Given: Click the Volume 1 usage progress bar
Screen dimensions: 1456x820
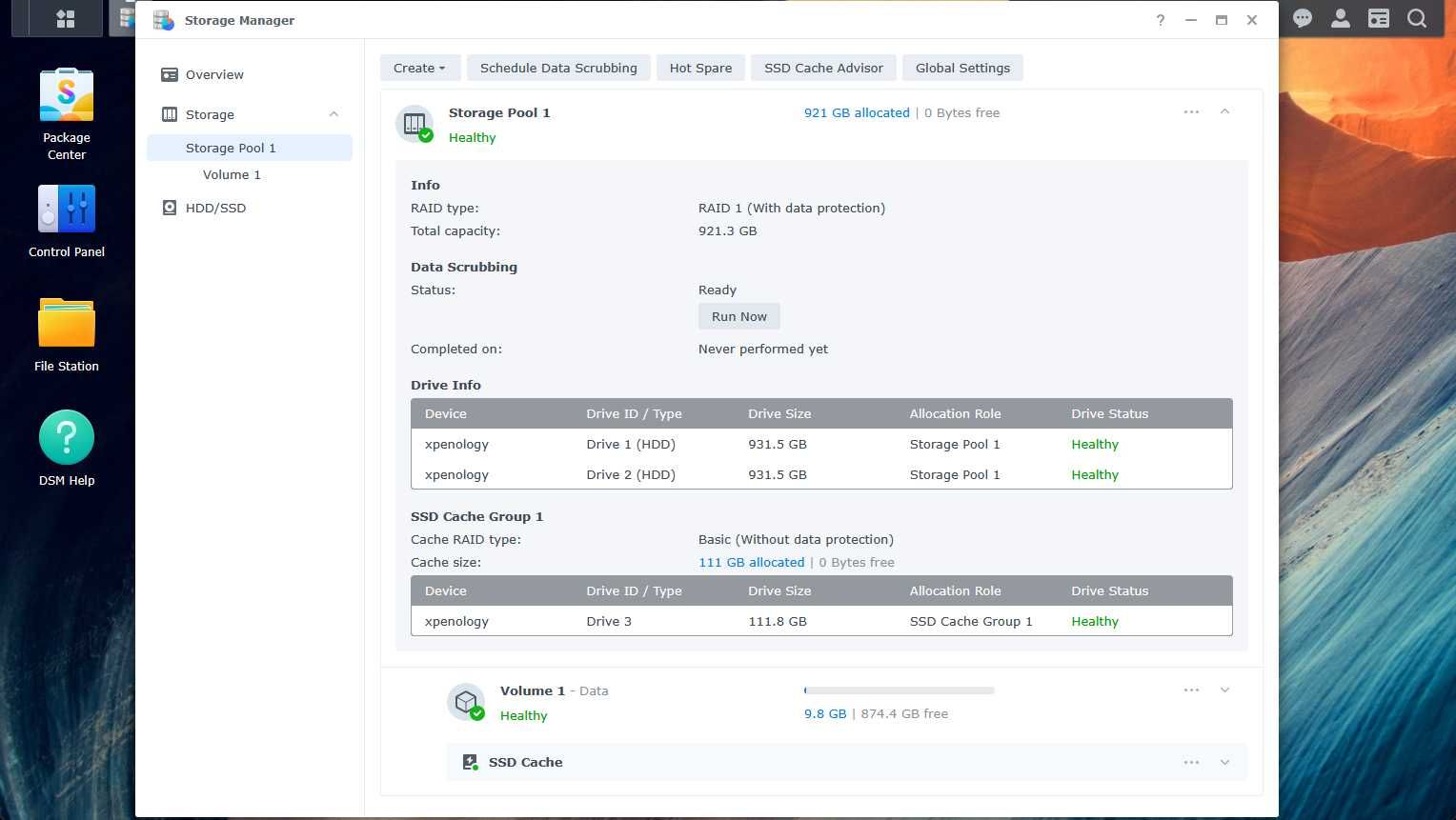Looking at the screenshot, I should click(900, 690).
